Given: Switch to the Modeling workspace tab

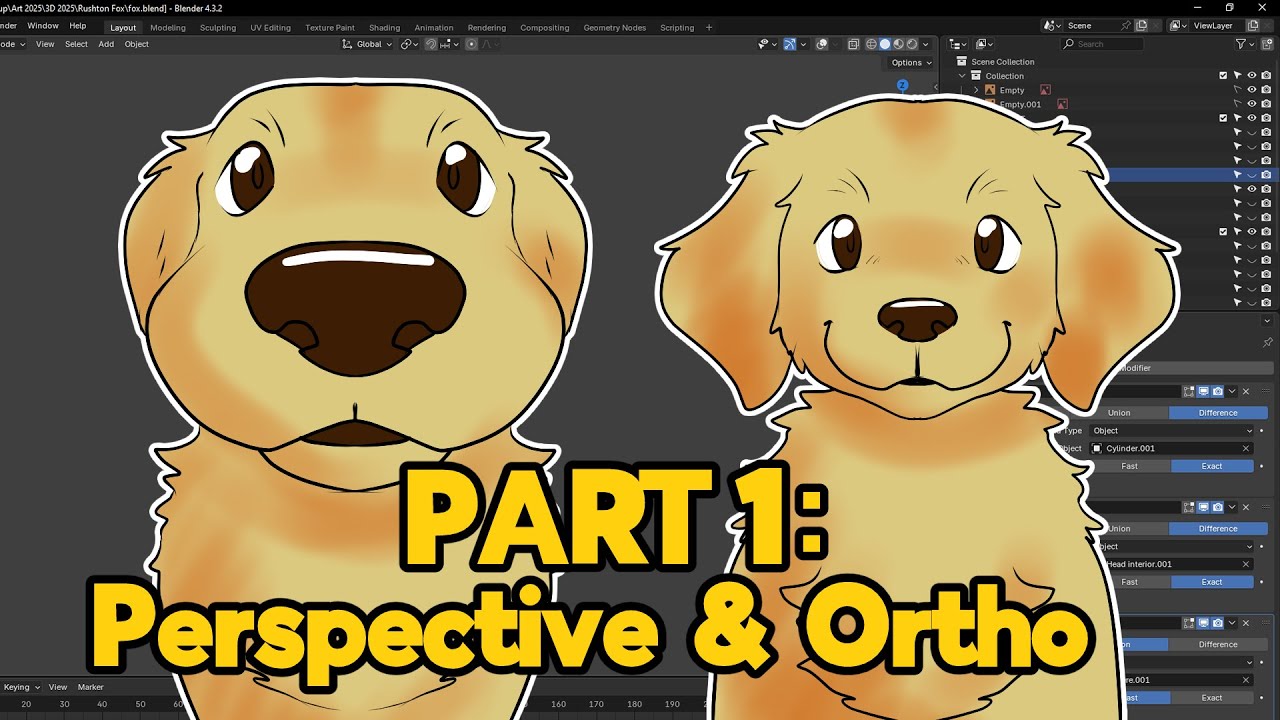Looking at the screenshot, I should [x=168, y=28].
